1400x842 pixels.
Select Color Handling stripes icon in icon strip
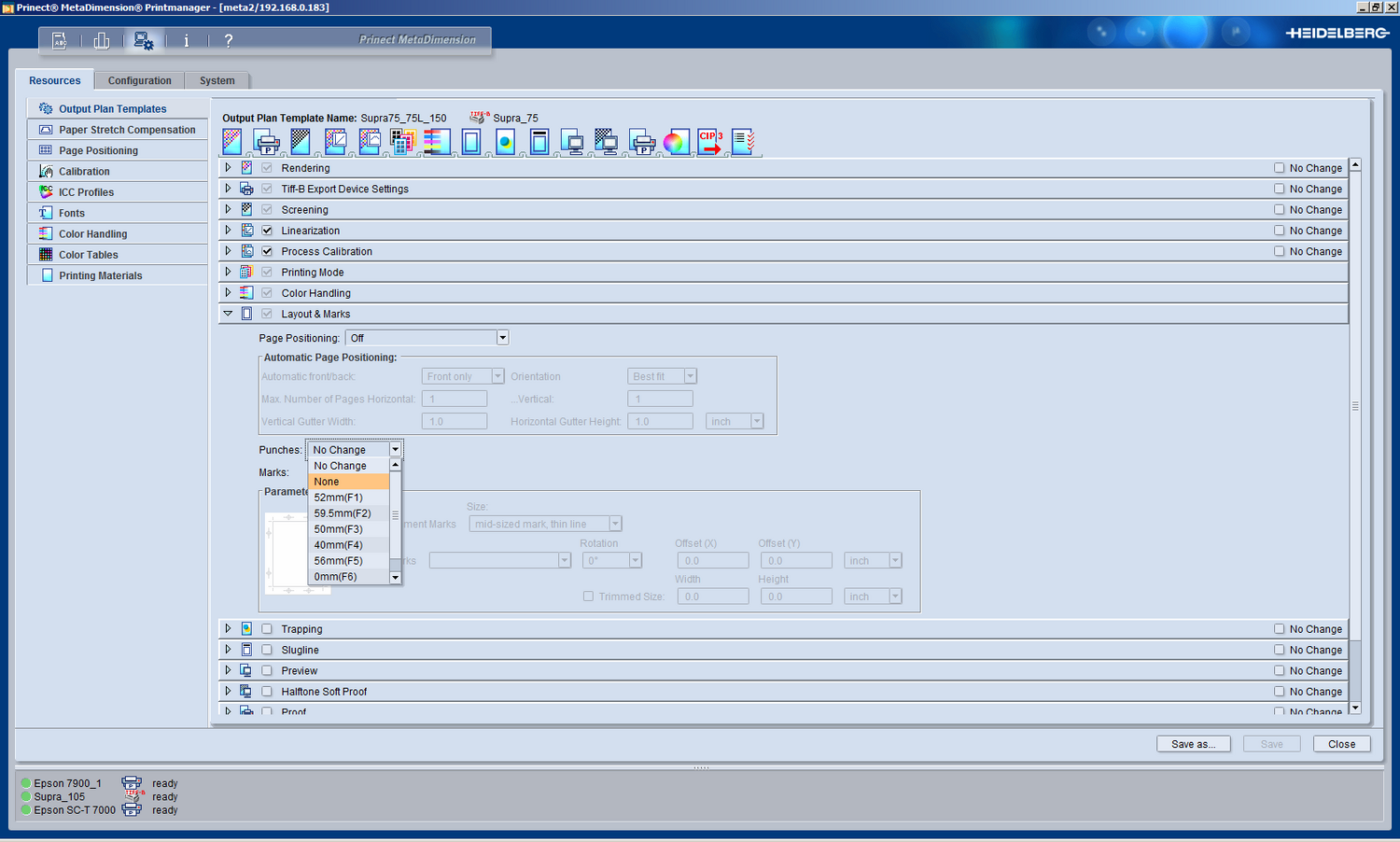tap(437, 142)
